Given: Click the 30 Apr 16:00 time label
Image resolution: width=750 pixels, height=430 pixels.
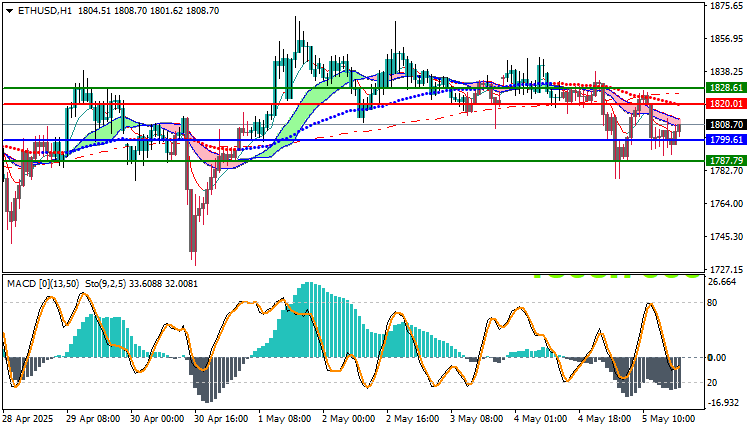Looking at the screenshot, I should (221, 419).
